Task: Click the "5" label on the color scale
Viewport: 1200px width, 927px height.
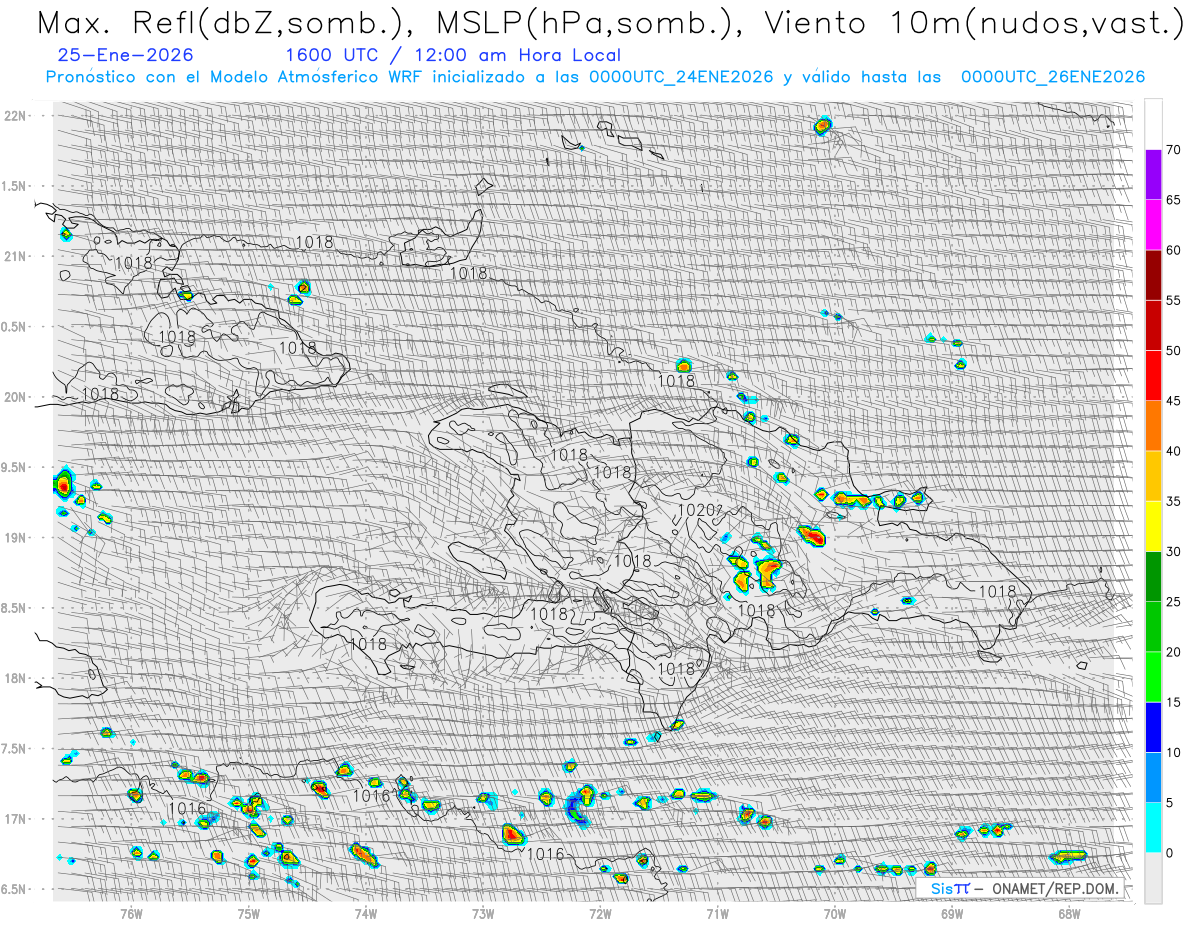Action: pos(1169,802)
